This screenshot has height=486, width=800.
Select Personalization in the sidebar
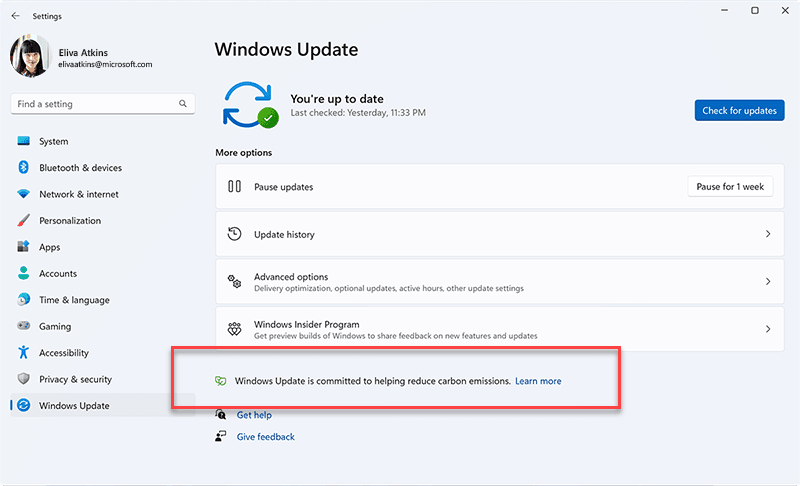(x=103, y=221)
